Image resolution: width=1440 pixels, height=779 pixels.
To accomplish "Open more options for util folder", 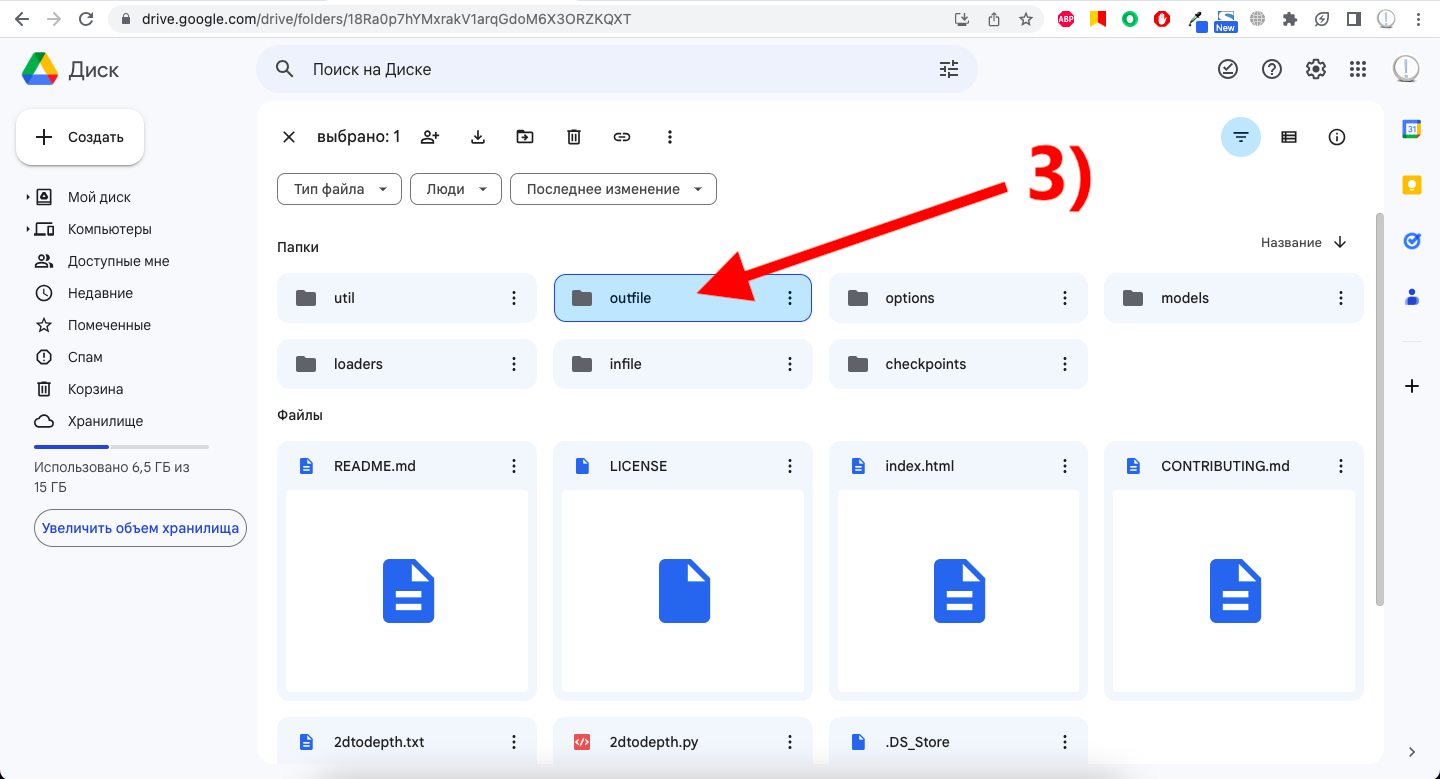I will pos(514,298).
